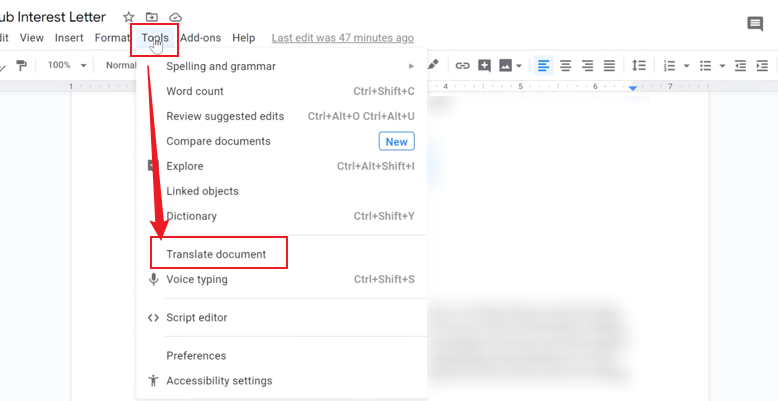Open the Insert menu
The image size is (778, 401).
tap(69, 38)
